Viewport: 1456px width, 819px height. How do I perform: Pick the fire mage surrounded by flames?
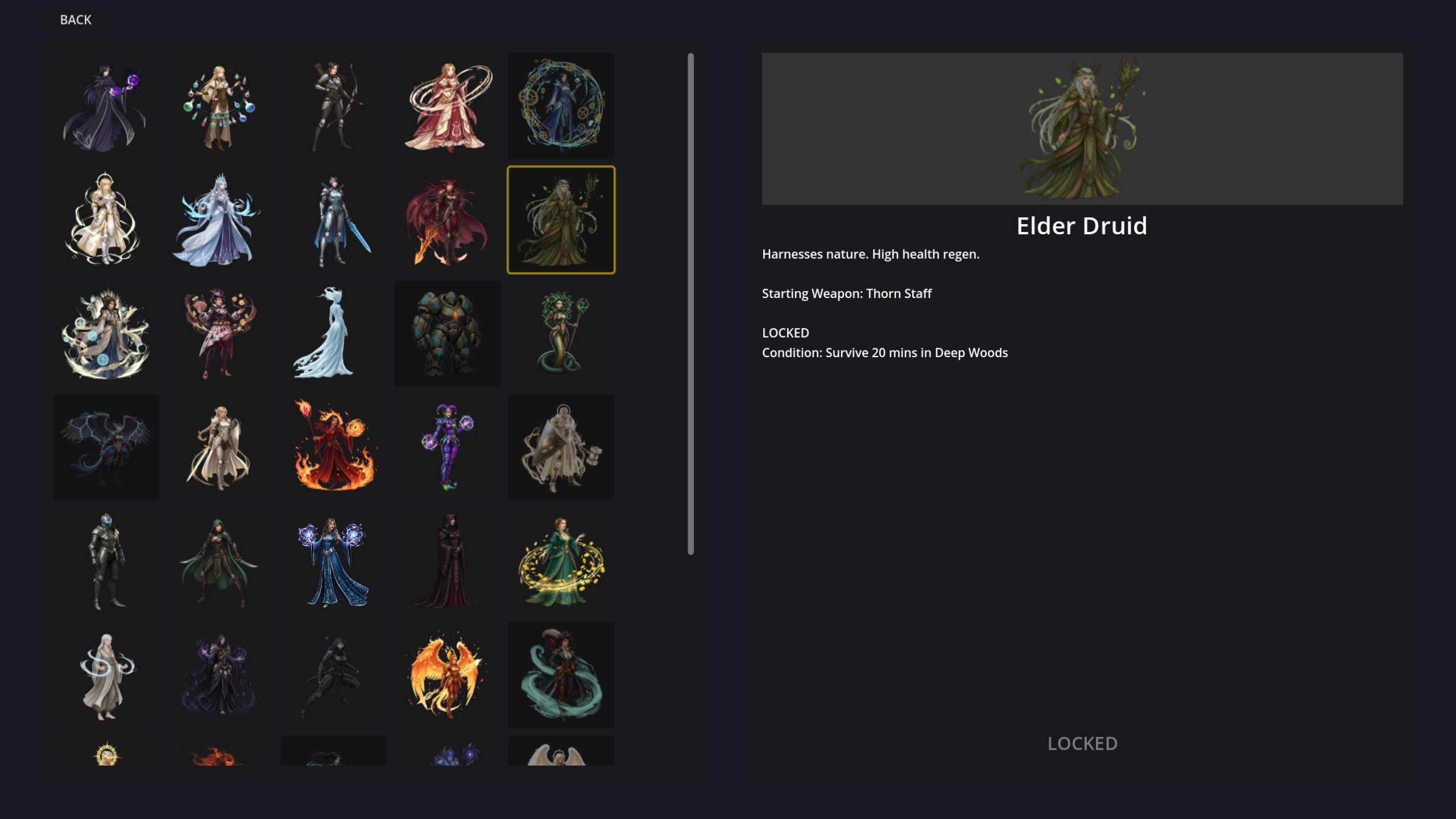[333, 447]
